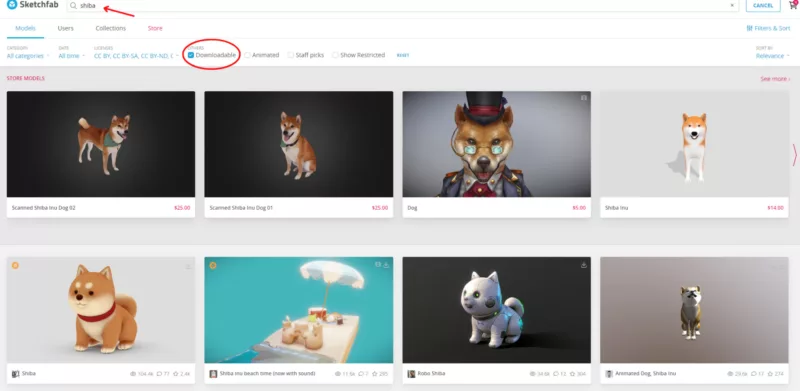Click author avatar next to Animated Dog, Shiba Inu
The image size is (800, 391).
click(609, 374)
